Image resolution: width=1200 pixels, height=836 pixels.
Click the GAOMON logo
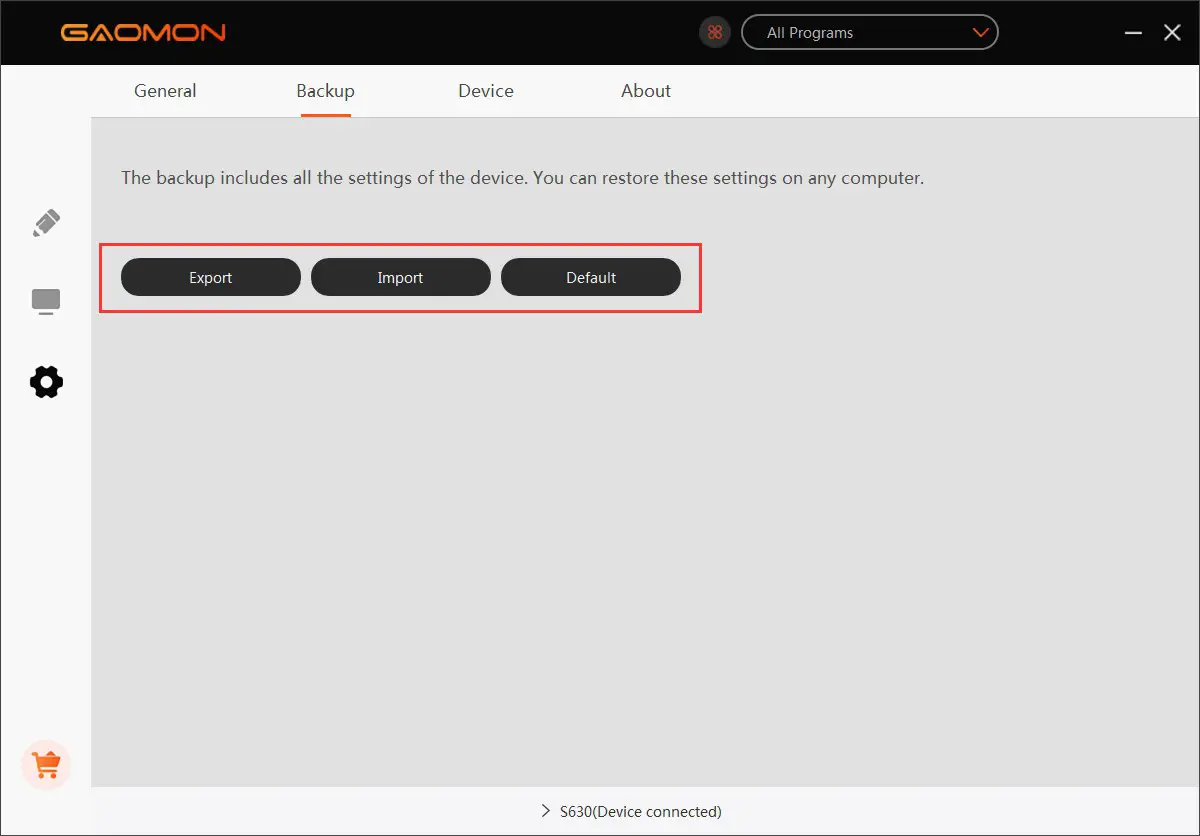coord(142,32)
